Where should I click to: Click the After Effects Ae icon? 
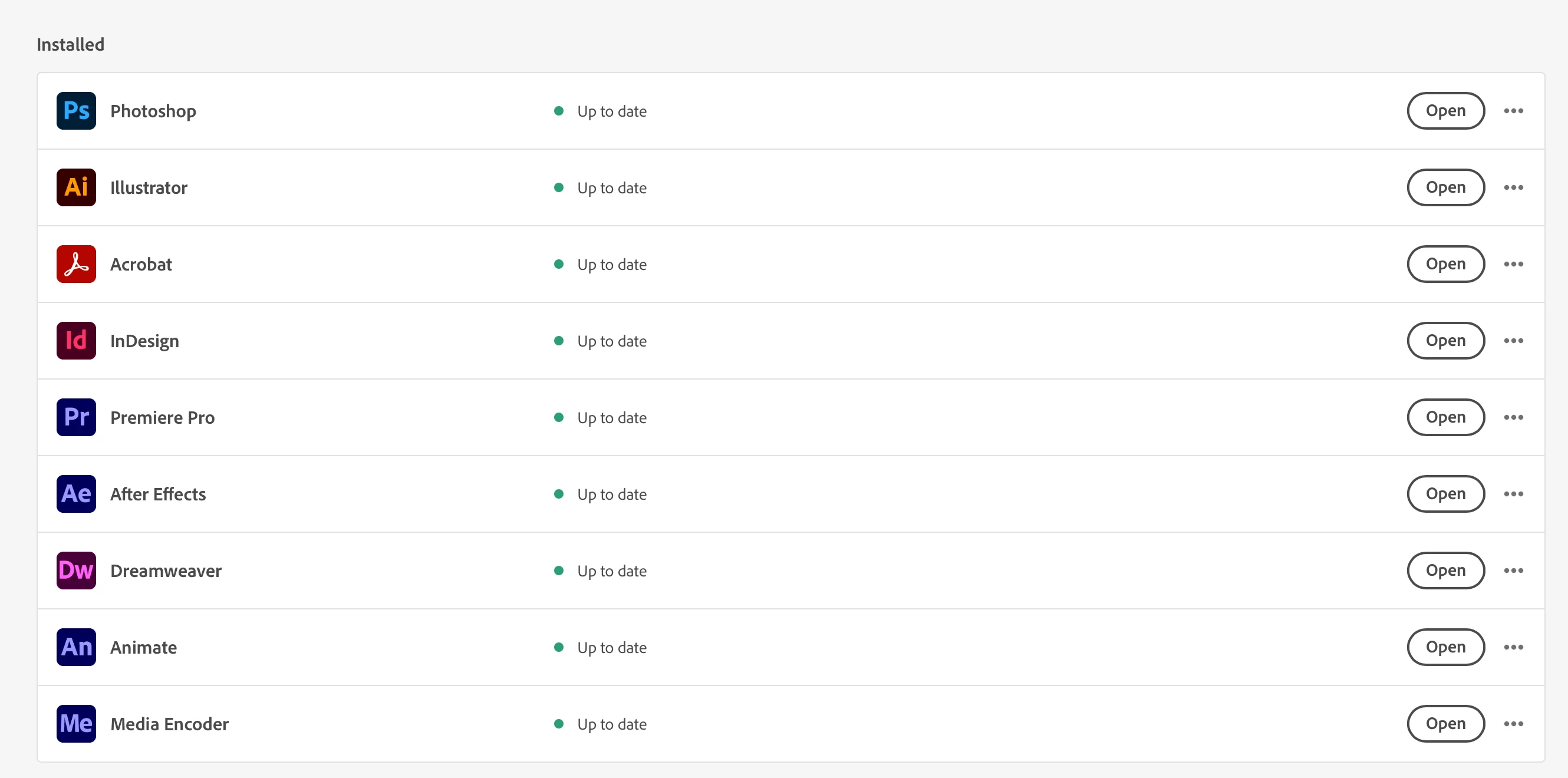point(76,494)
